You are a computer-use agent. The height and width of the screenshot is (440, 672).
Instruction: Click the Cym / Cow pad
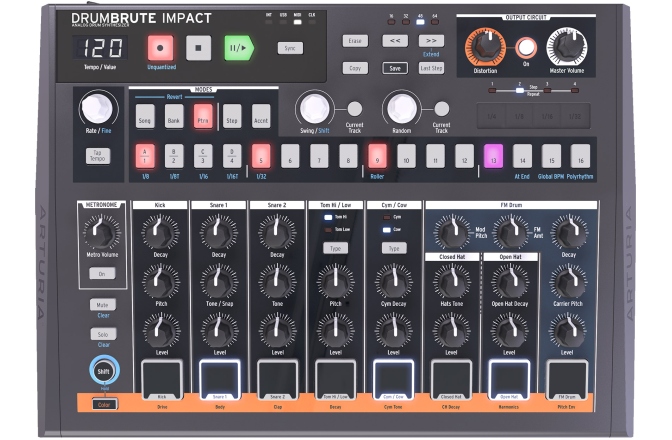(x=393, y=380)
